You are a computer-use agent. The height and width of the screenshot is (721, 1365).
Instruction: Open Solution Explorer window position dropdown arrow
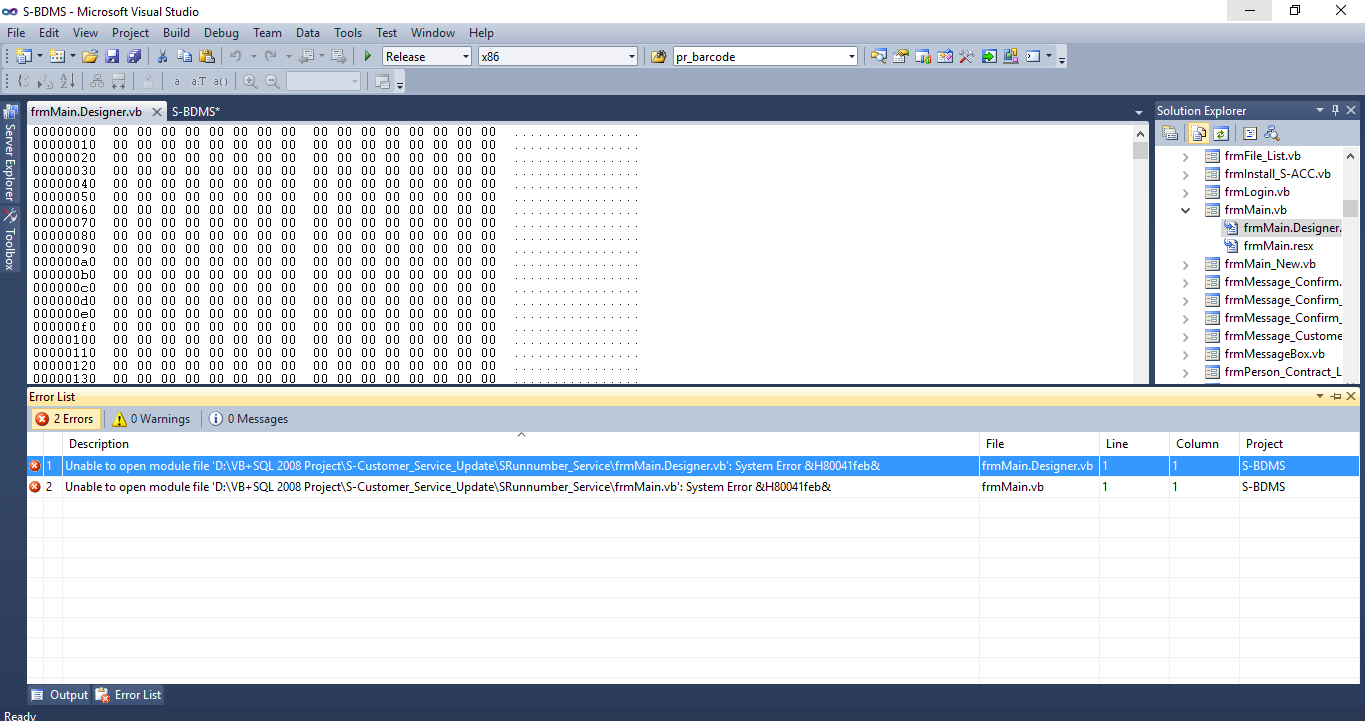tap(1320, 110)
